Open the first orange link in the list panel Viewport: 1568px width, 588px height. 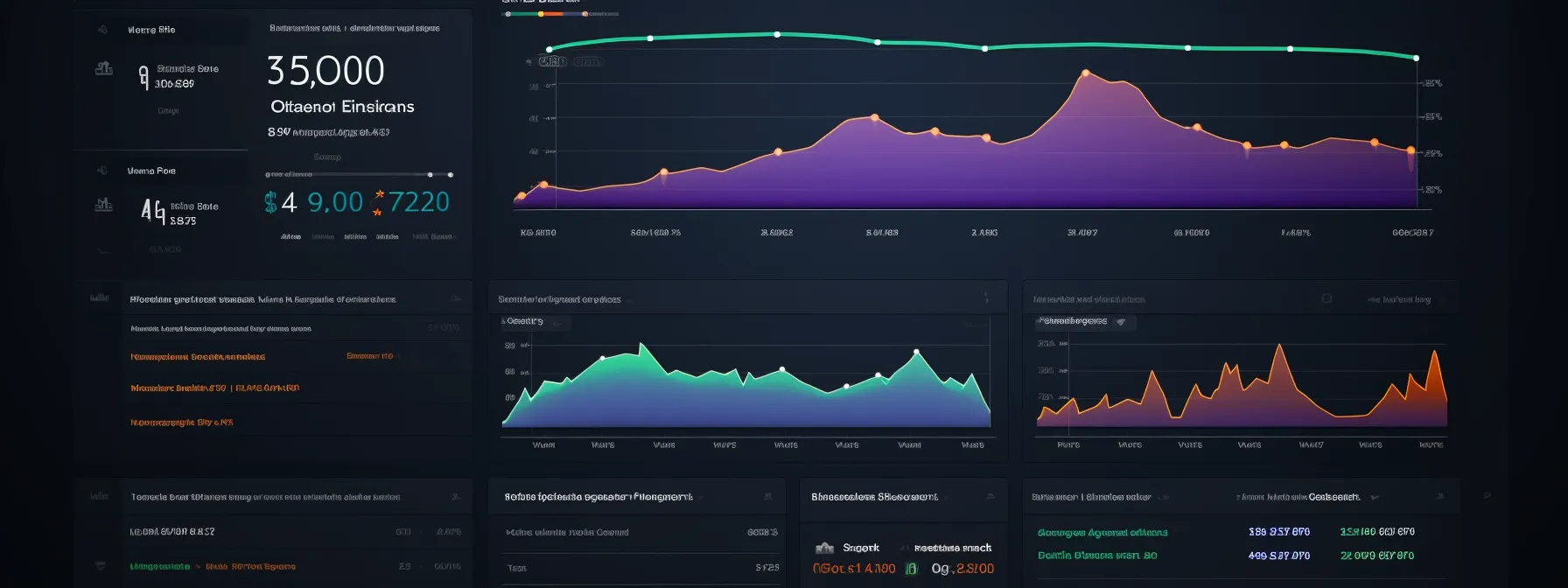198,357
